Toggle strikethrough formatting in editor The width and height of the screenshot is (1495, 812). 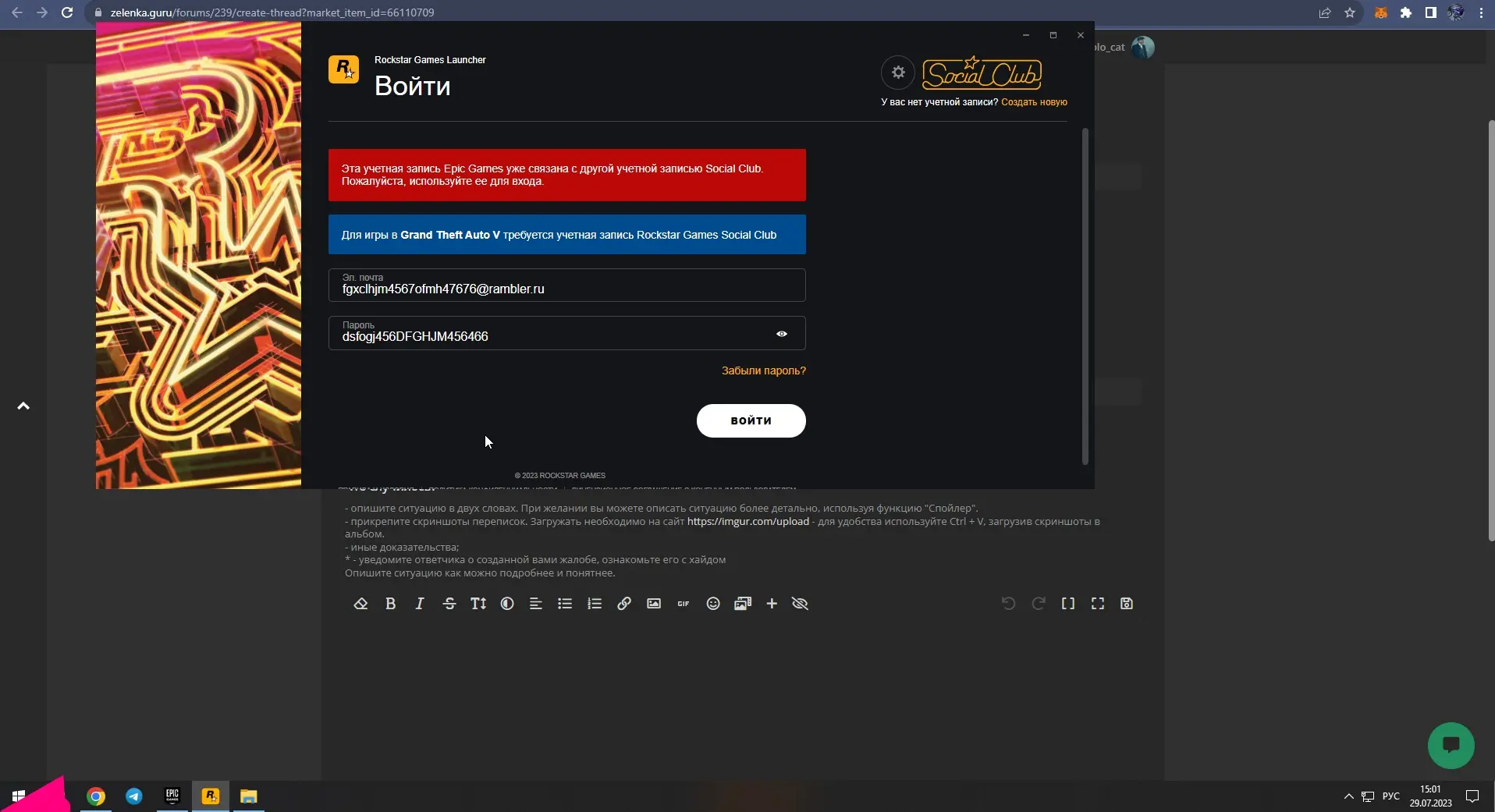pos(449,604)
